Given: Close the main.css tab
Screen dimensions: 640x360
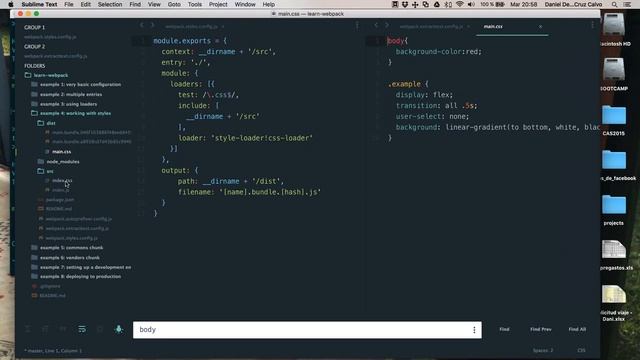Looking at the screenshot, I should click(540, 27).
